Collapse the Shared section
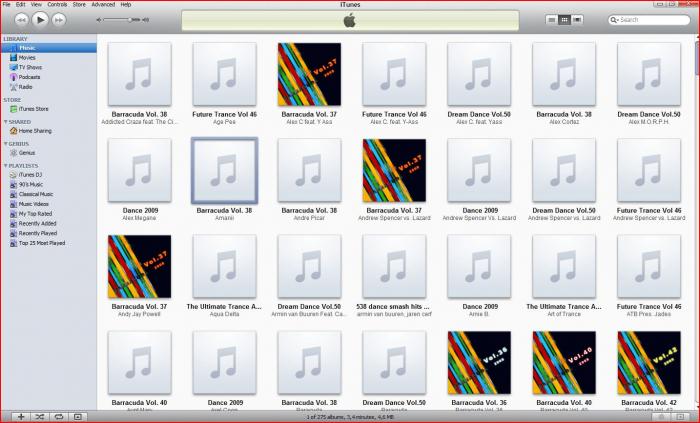 pos(4,122)
